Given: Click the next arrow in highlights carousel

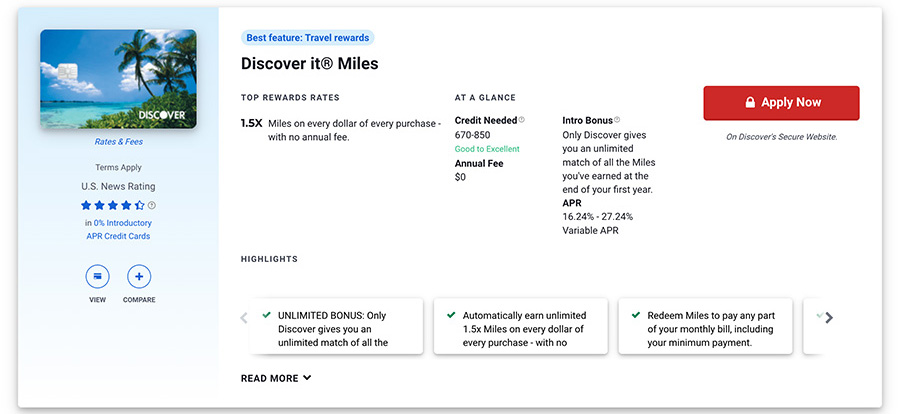Looking at the screenshot, I should point(828,318).
